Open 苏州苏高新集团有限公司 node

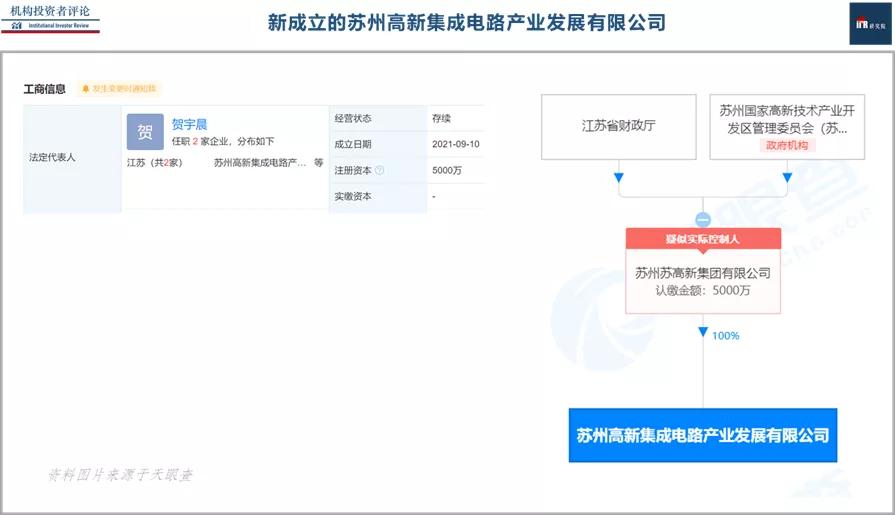[x=703, y=273]
